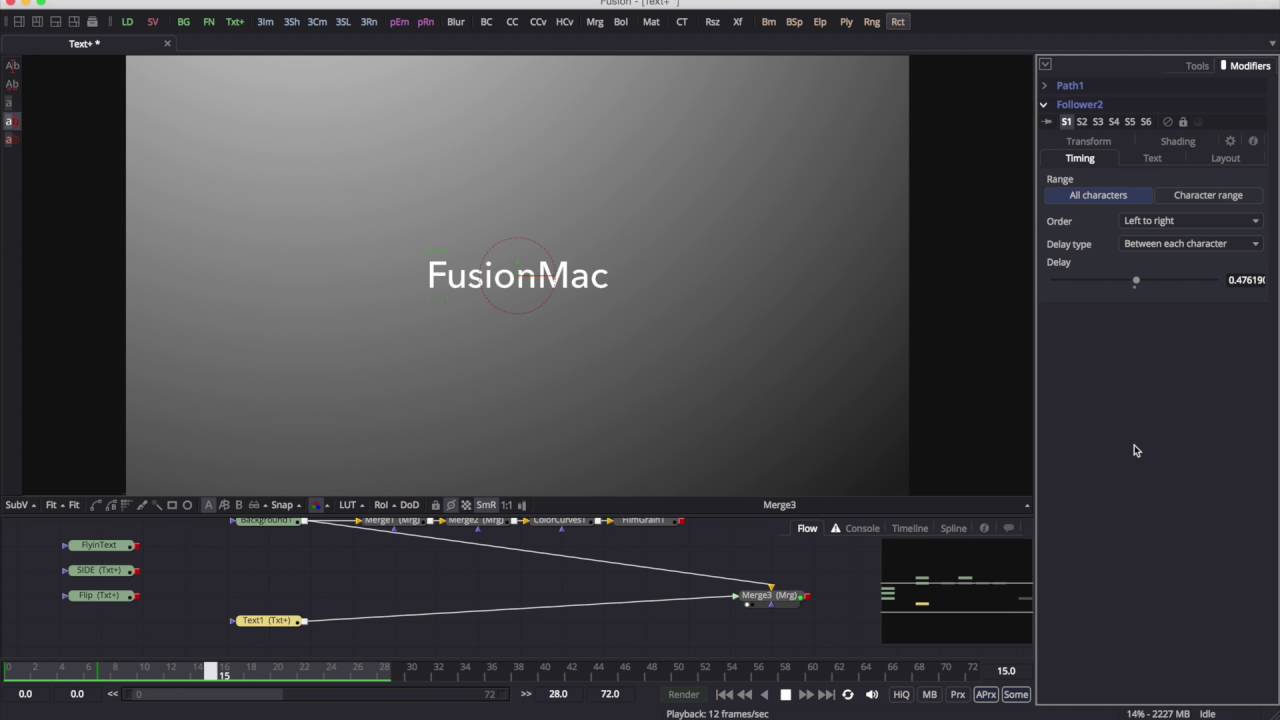
Task: Toggle SmR smooth resize in viewer
Action: point(486,505)
